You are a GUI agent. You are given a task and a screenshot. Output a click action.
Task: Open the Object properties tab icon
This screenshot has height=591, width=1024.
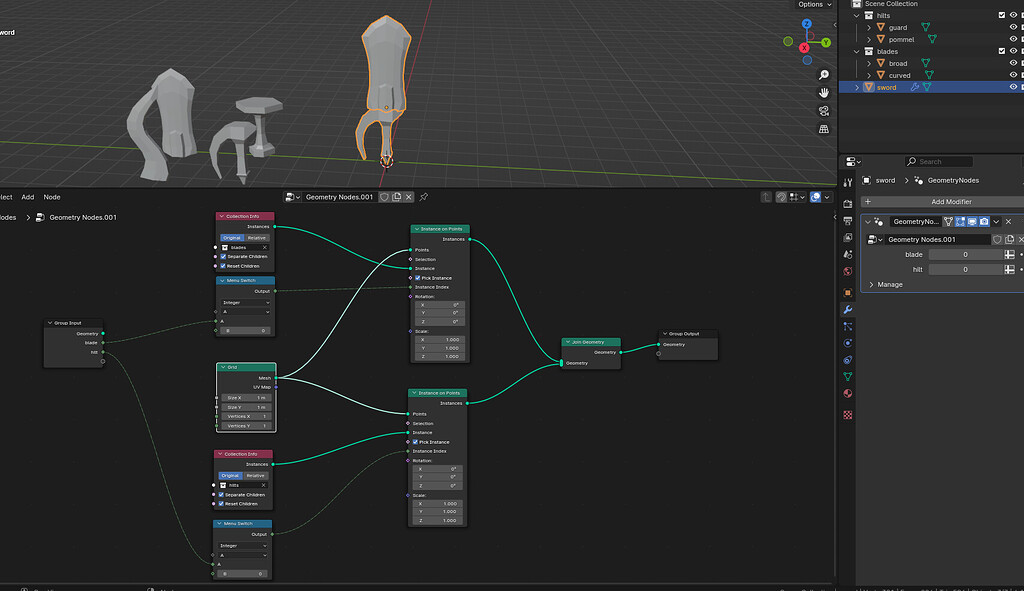coord(848,293)
